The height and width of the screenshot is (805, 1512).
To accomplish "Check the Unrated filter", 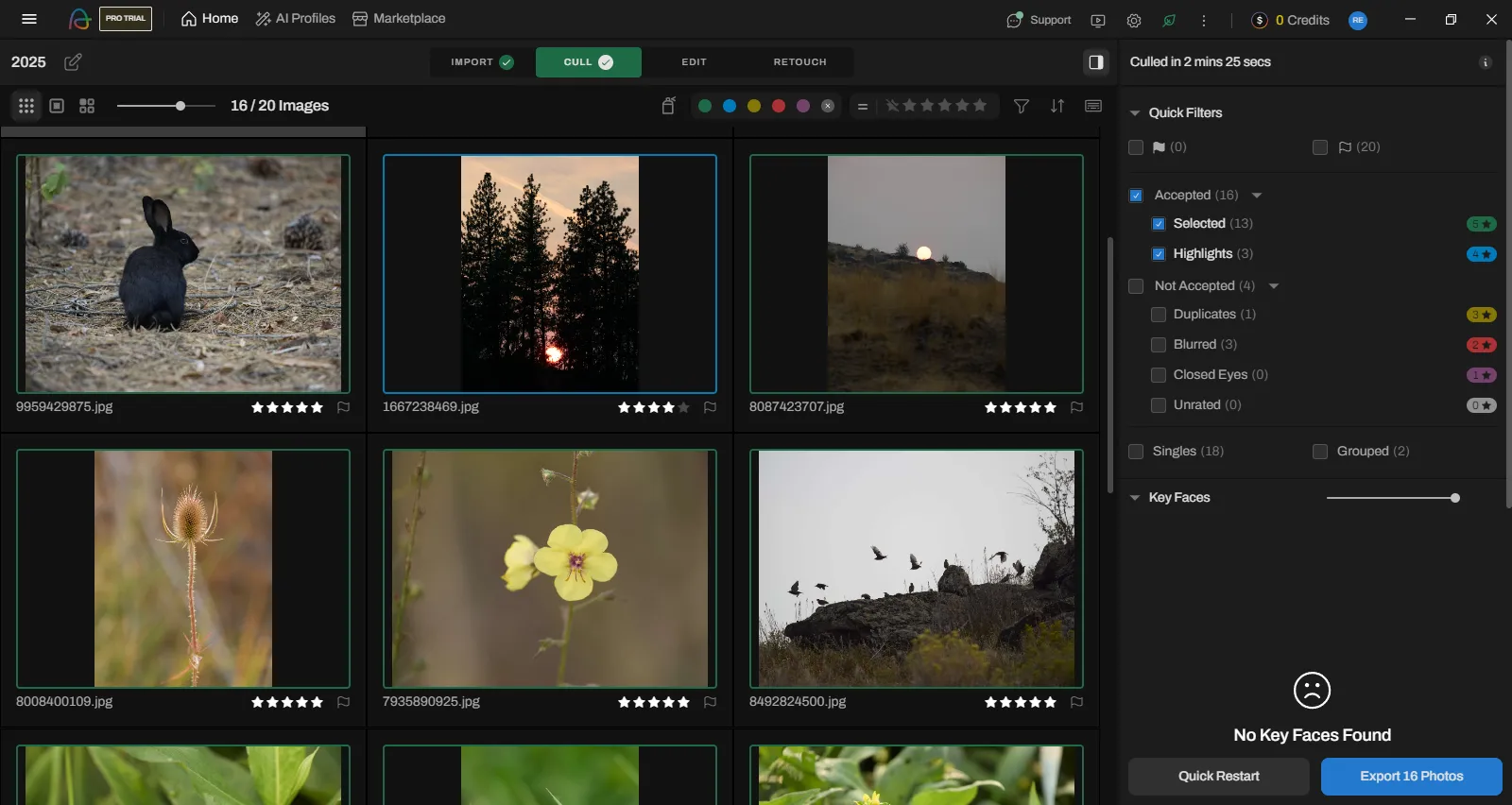I will [x=1159, y=405].
